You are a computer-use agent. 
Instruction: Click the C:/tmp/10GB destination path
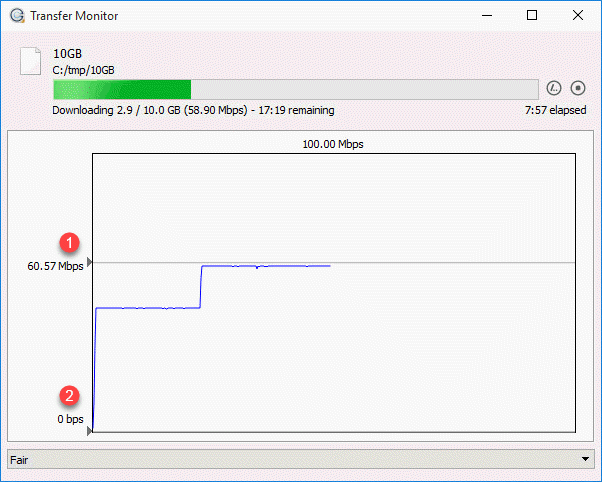pyautogui.click(x=83, y=70)
